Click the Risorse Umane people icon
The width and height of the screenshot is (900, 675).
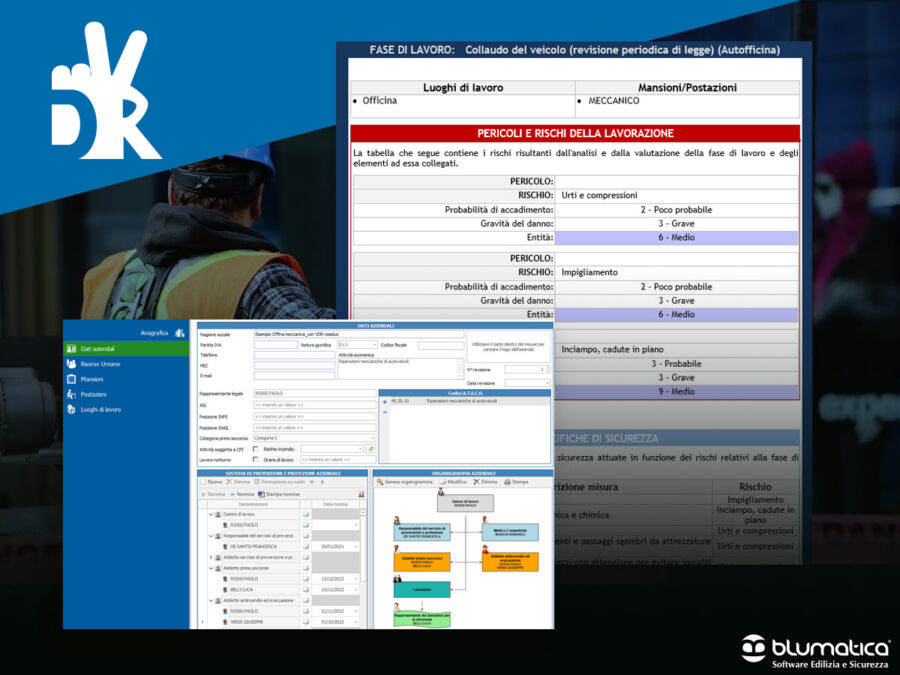[x=71, y=364]
